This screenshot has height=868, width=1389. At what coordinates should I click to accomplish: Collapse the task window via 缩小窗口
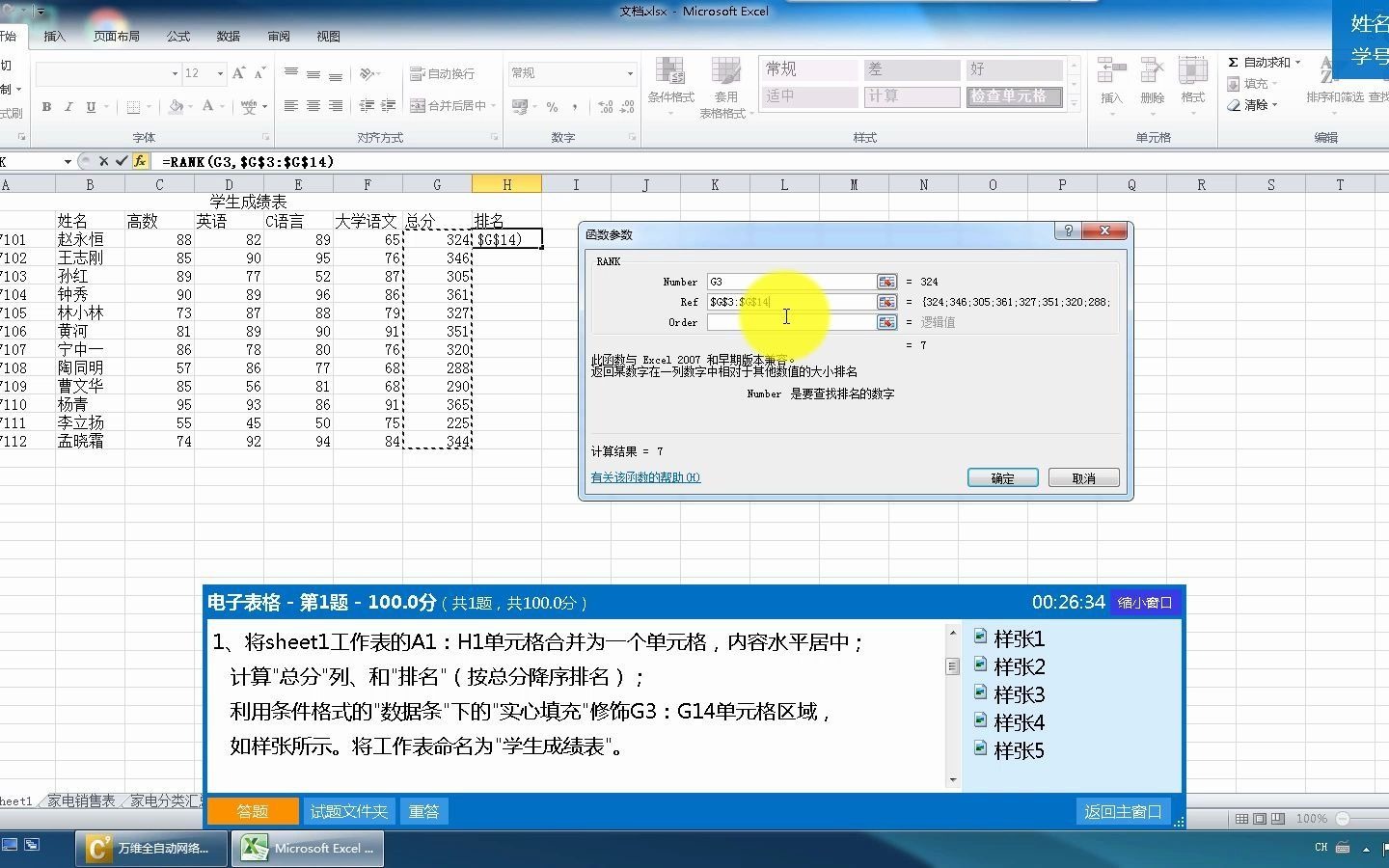(1145, 602)
